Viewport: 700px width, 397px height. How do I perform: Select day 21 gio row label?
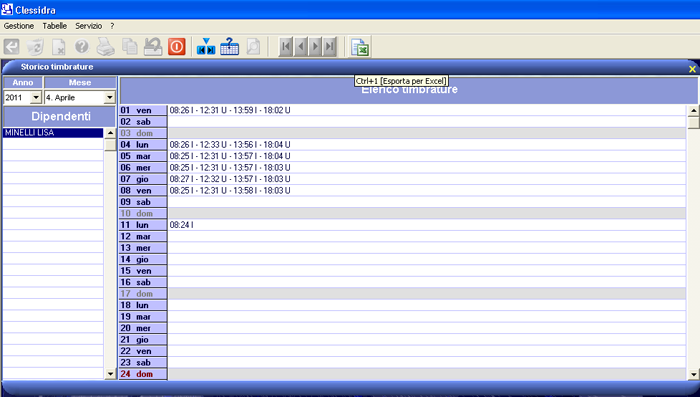(143, 339)
